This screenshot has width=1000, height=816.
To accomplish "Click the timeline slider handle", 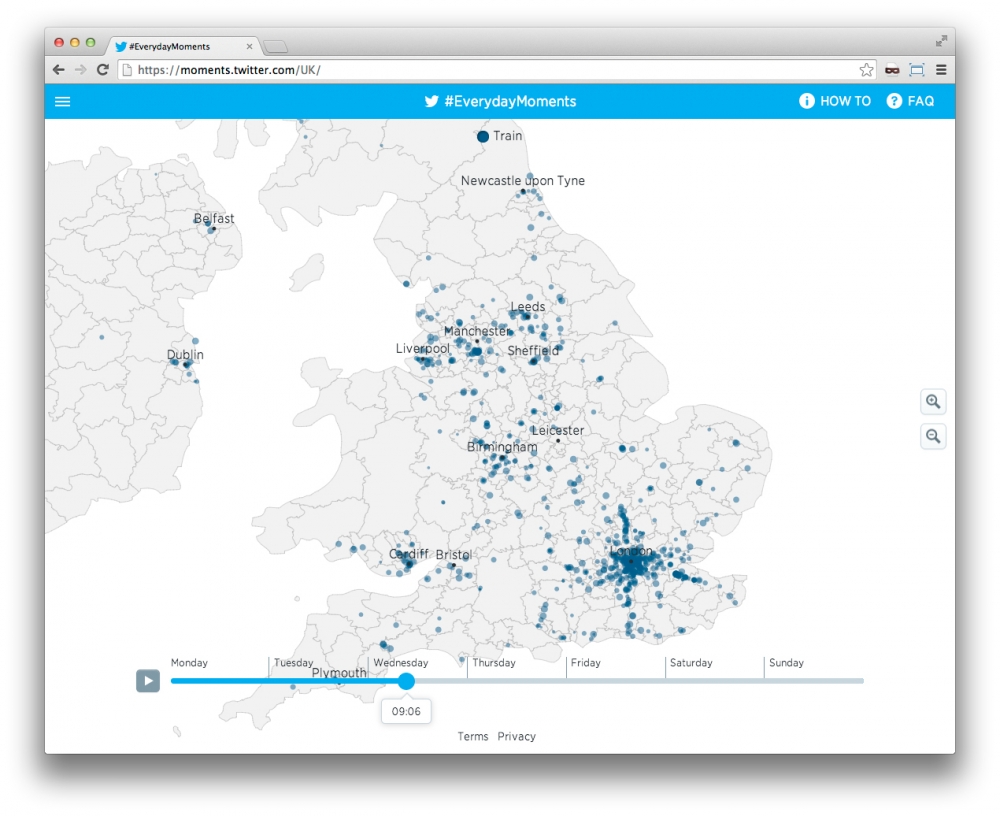I will tap(406, 681).
